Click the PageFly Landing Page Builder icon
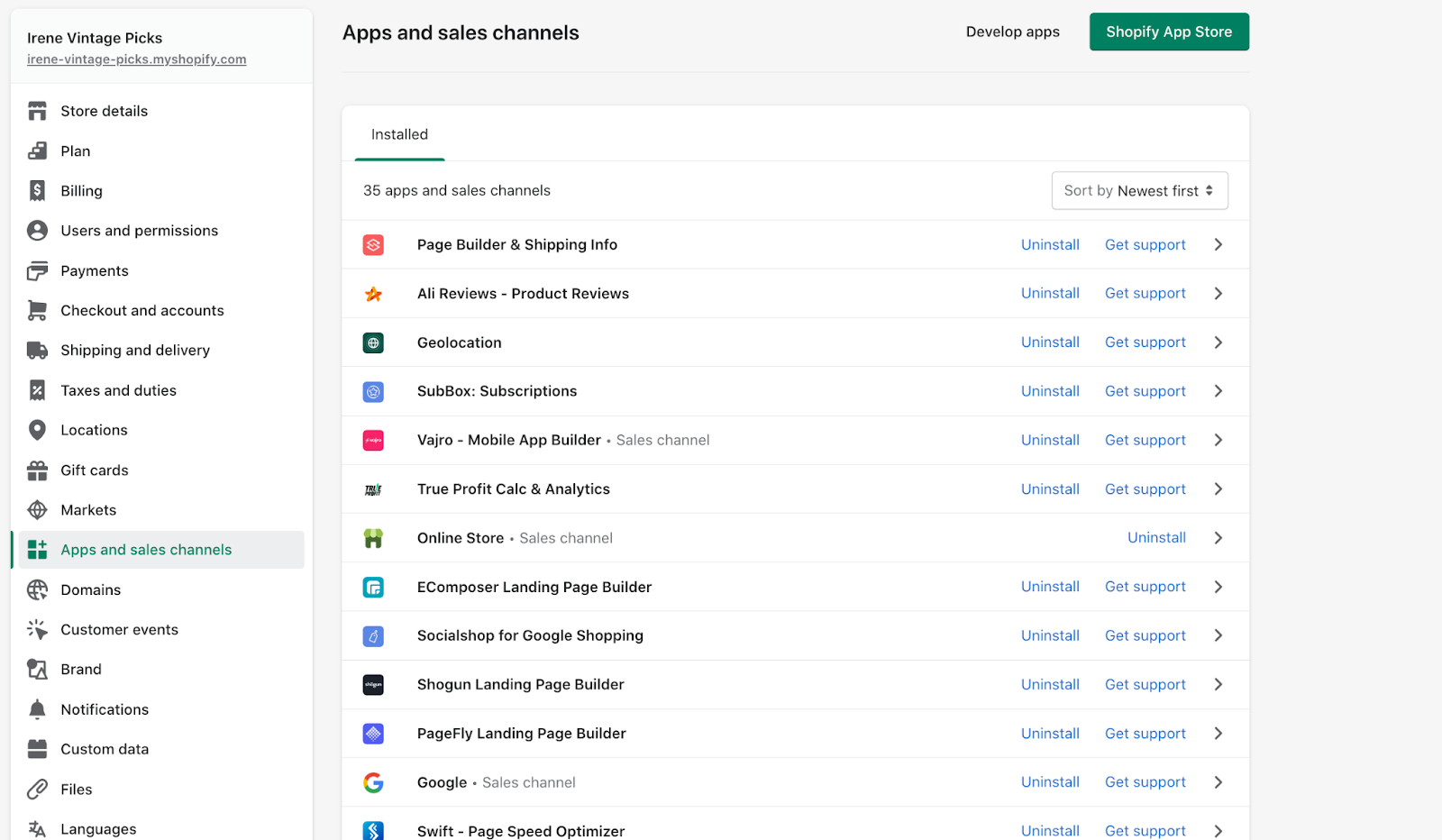1442x840 pixels. point(373,734)
